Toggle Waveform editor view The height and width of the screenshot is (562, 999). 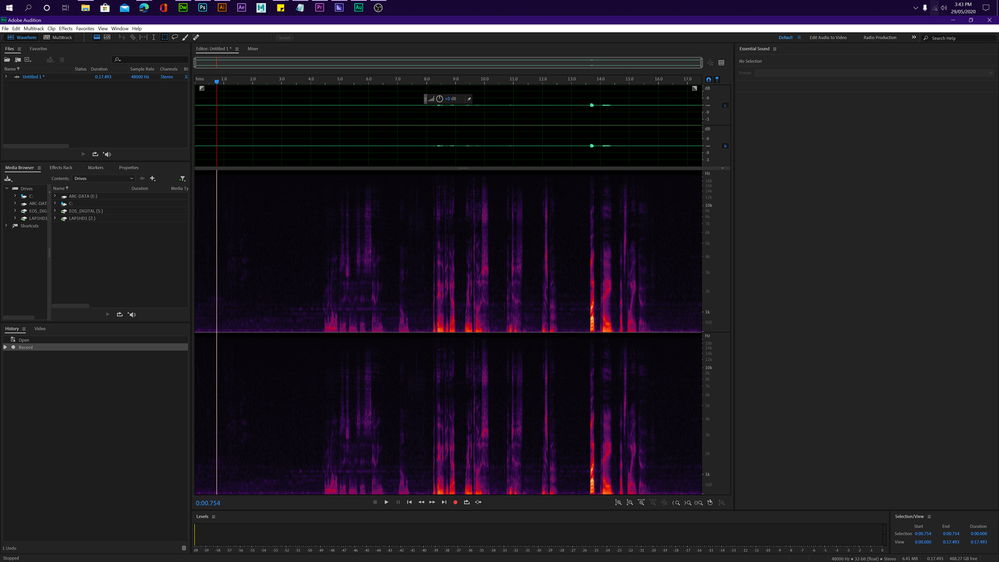(x=22, y=38)
